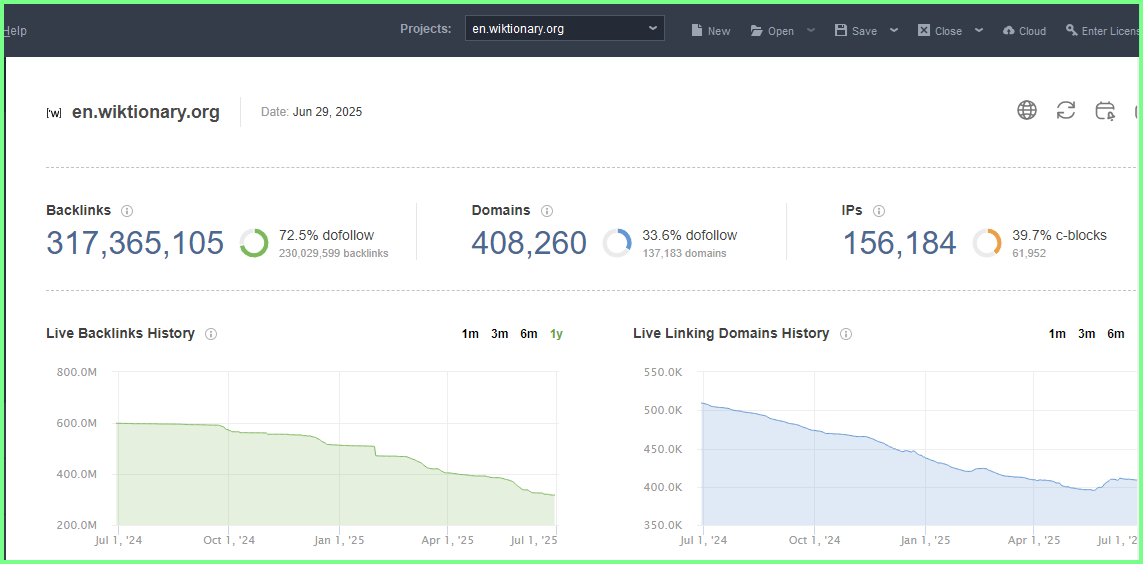
Task: Click the orange c-blocks donut chart
Action: point(987,243)
